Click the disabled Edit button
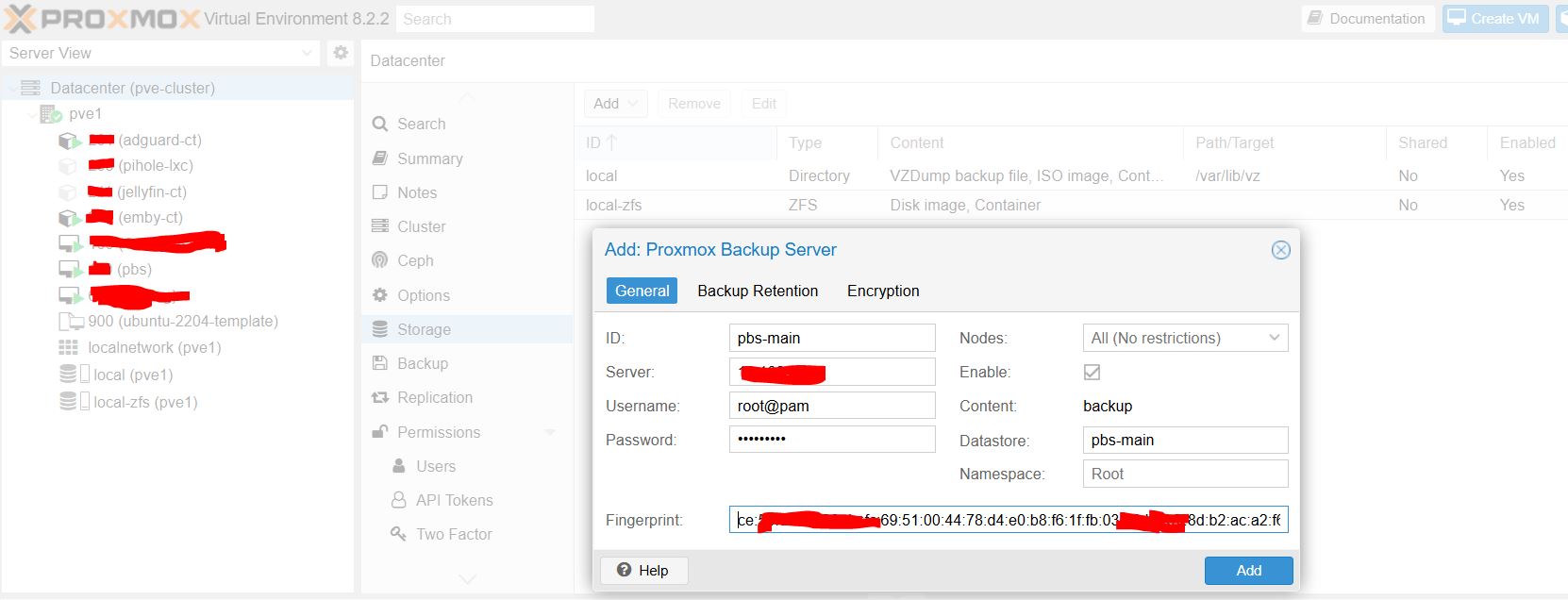 tap(764, 104)
